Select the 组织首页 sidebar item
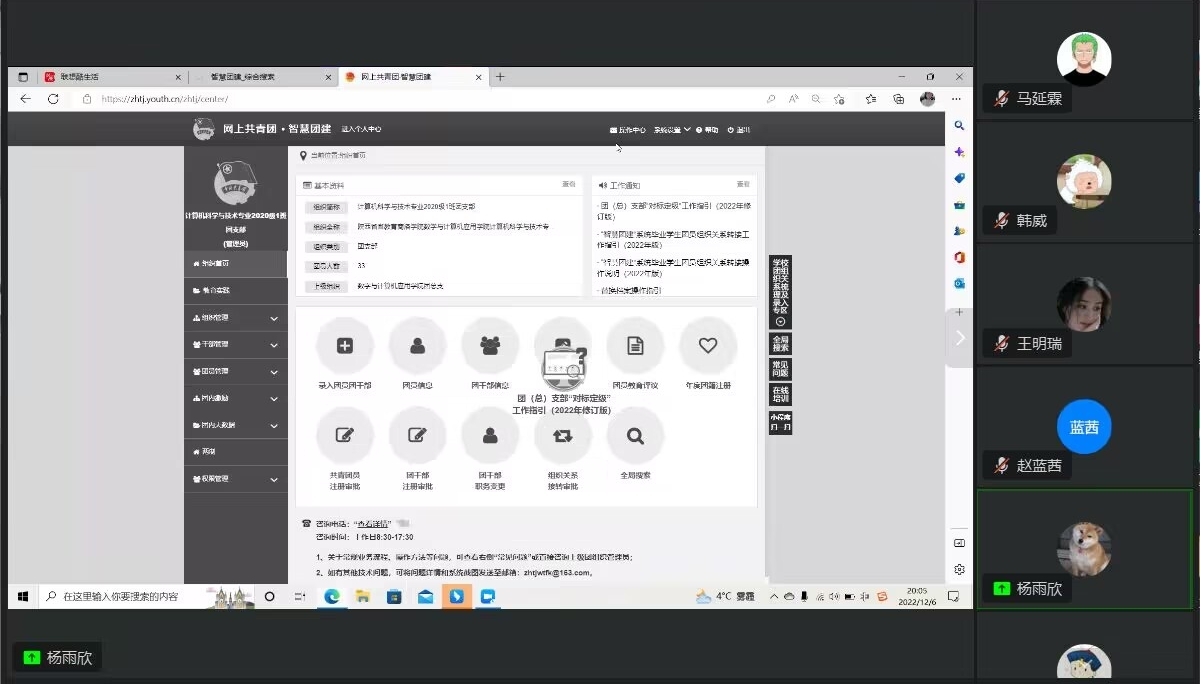The image size is (1201, 684). pos(236,264)
